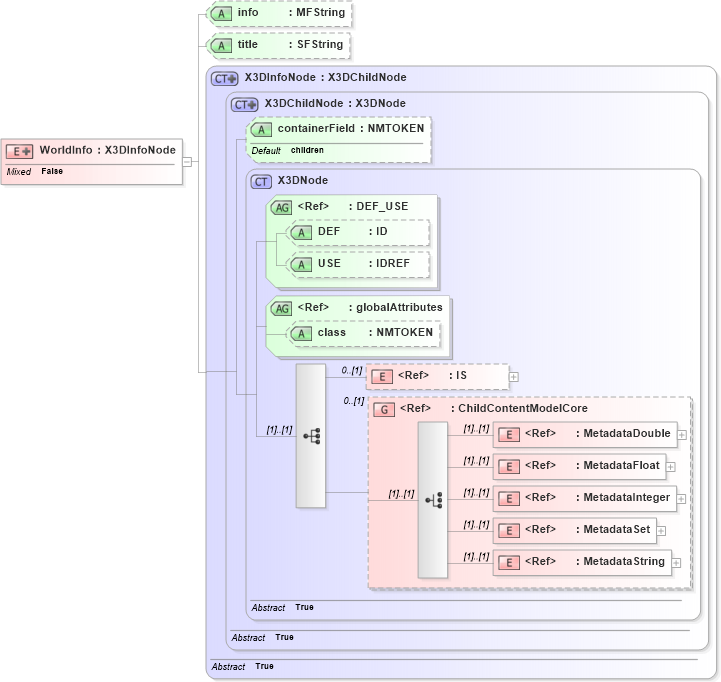Click the choice compositor in ChildContentModelCore

[x=433, y=500]
